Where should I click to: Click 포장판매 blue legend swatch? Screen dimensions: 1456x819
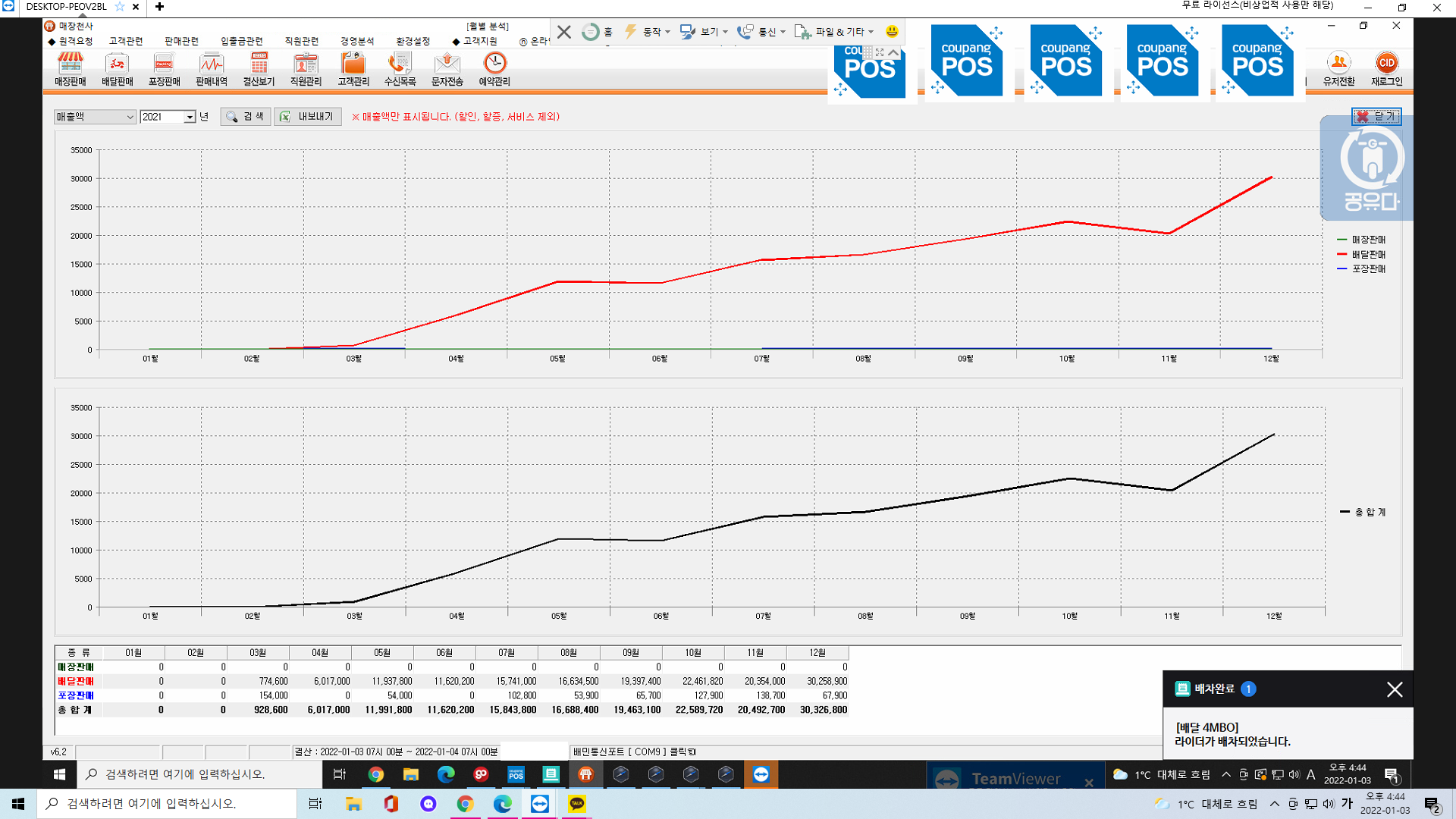point(1341,268)
